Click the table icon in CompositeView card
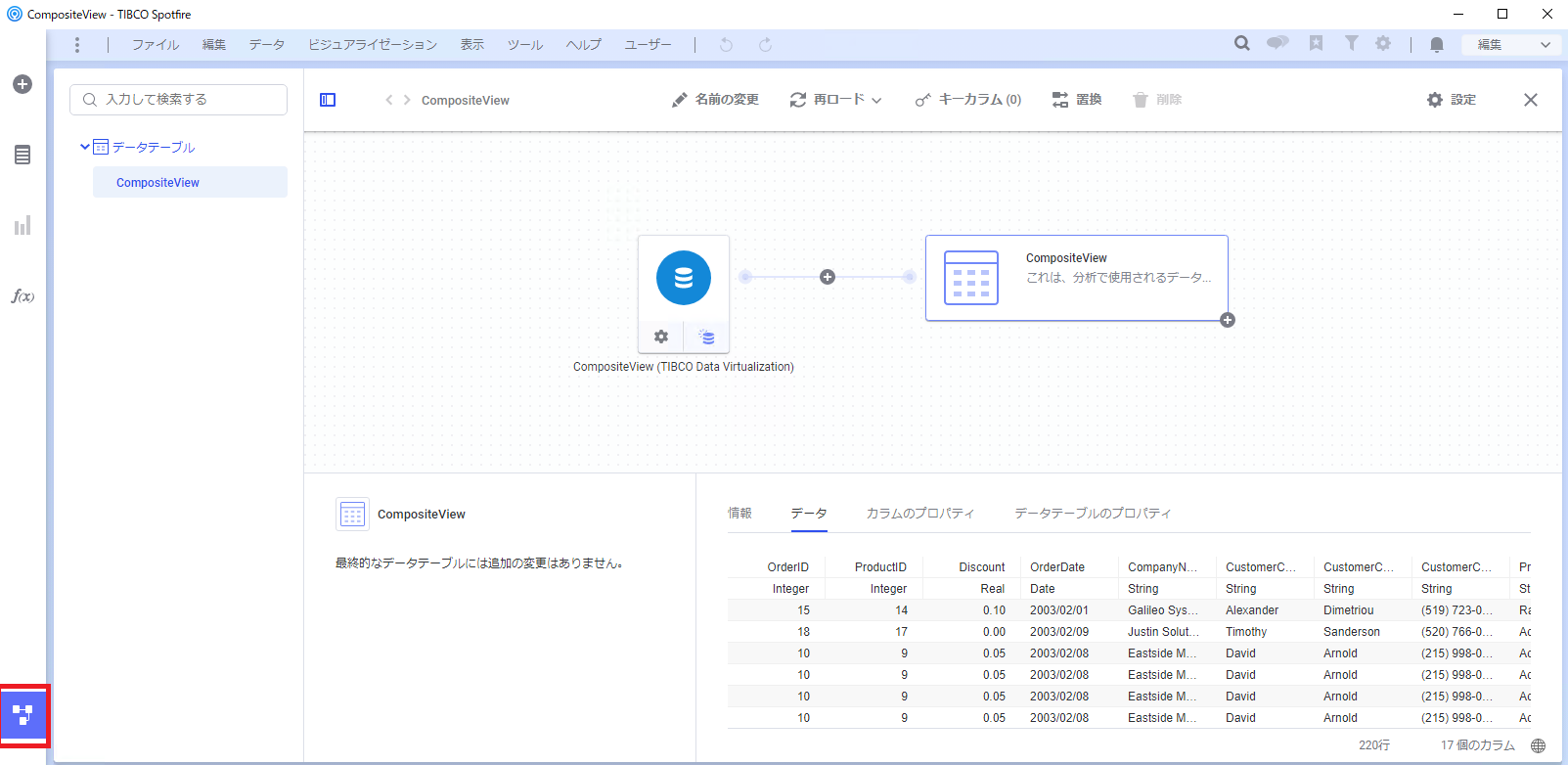 point(971,278)
